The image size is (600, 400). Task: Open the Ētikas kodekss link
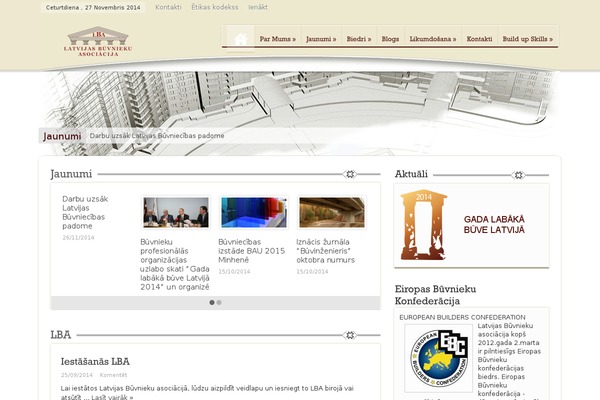(215, 7)
